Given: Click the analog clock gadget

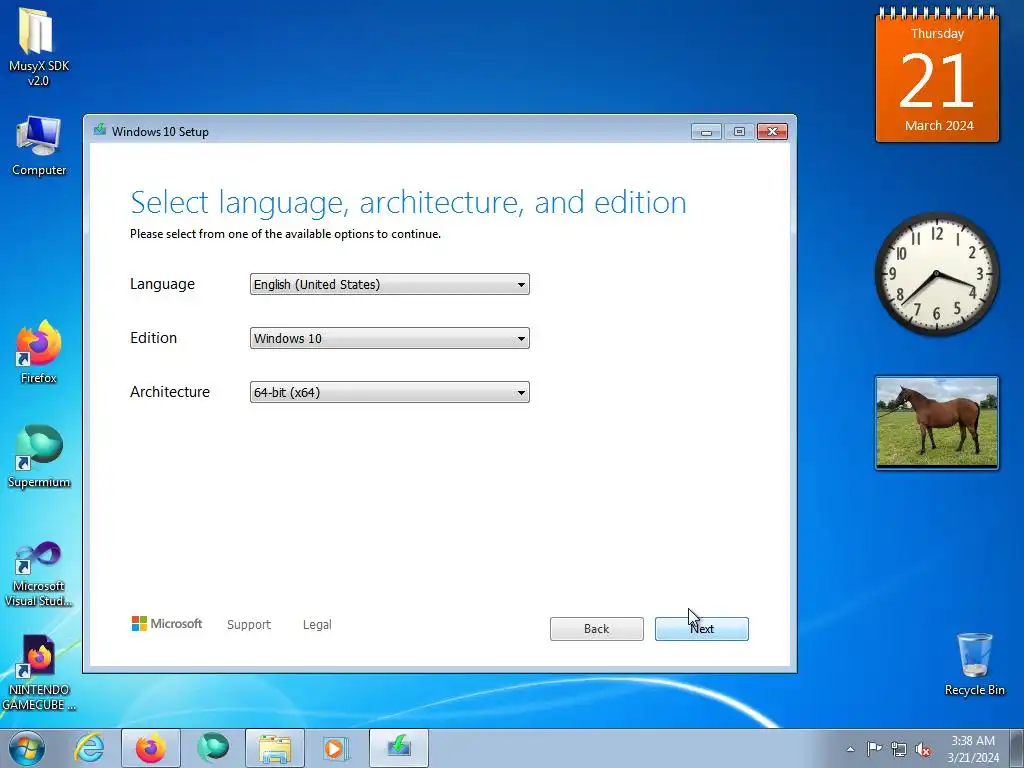Looking at the screenshot, I should click(936, 274).
